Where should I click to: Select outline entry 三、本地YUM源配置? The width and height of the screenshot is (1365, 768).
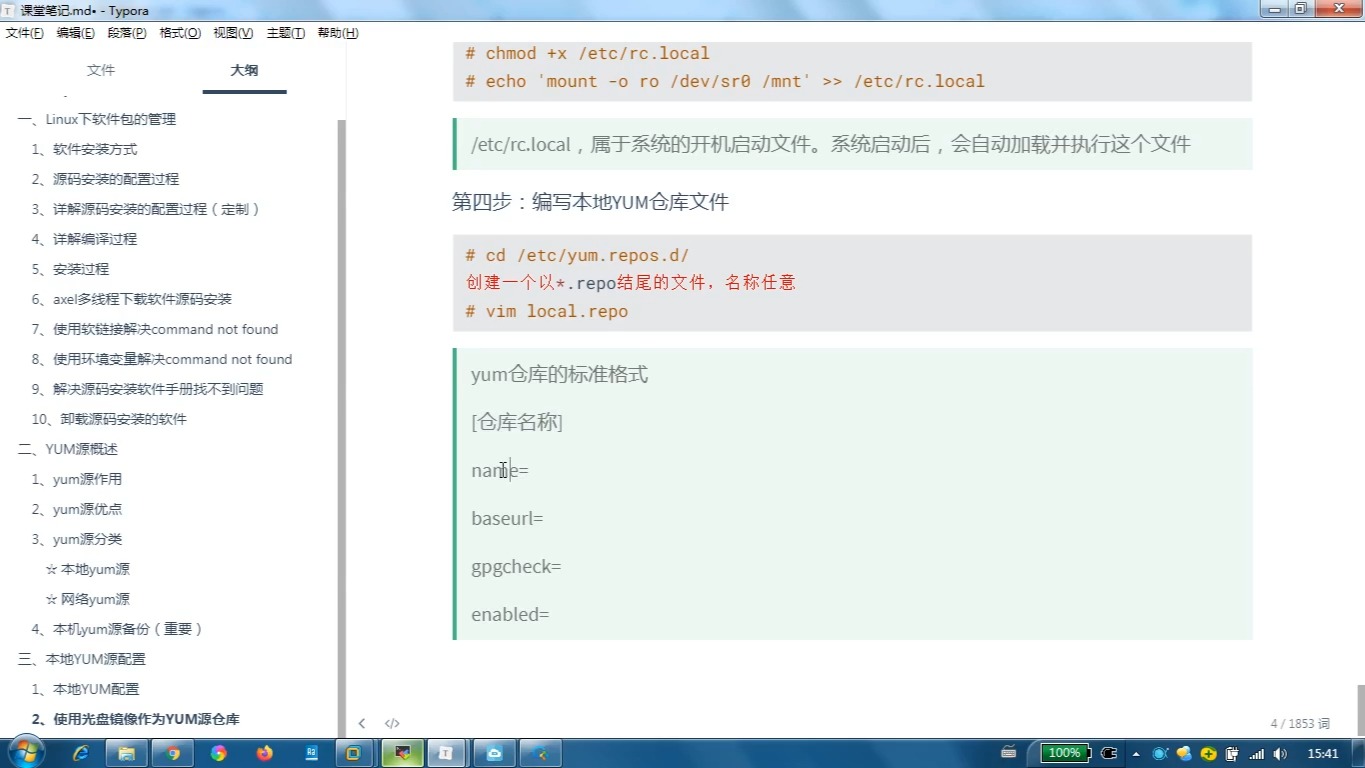click(82, 659)
